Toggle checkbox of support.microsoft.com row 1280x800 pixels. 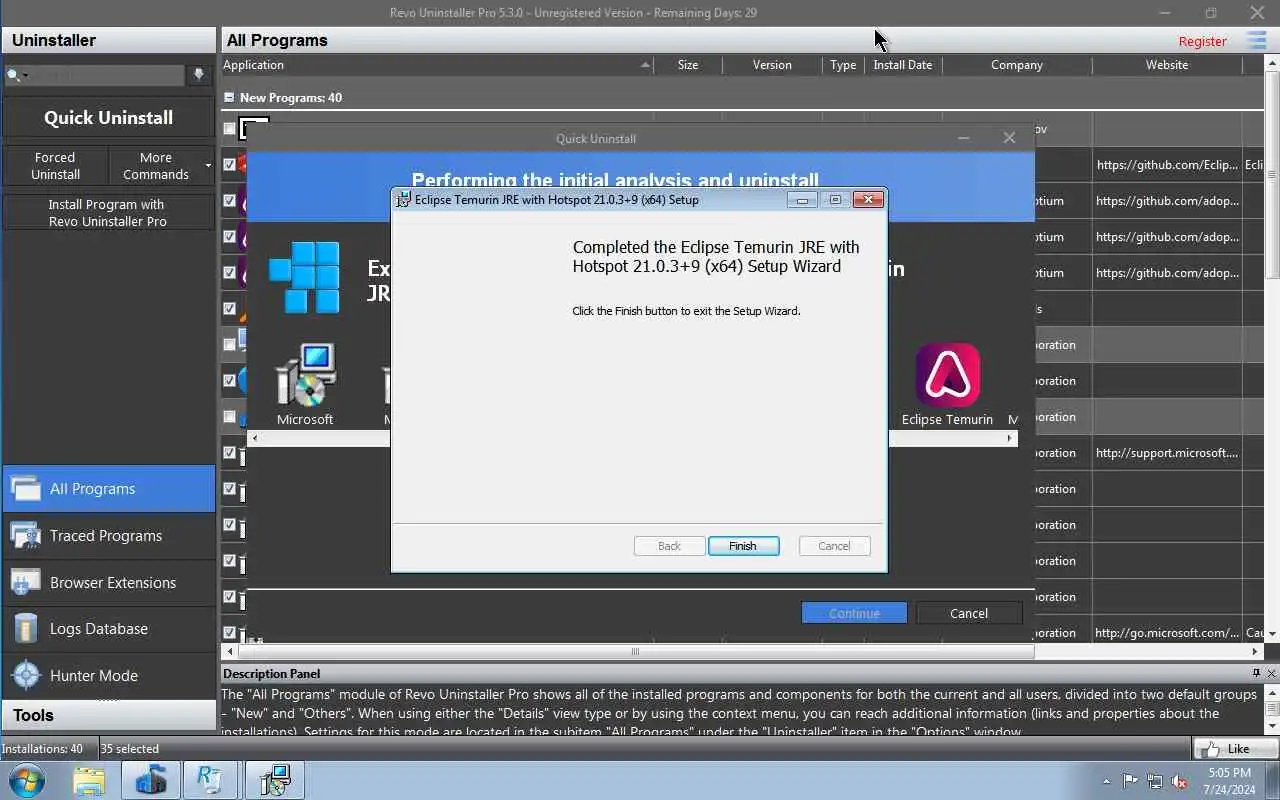tap(229, 452)
